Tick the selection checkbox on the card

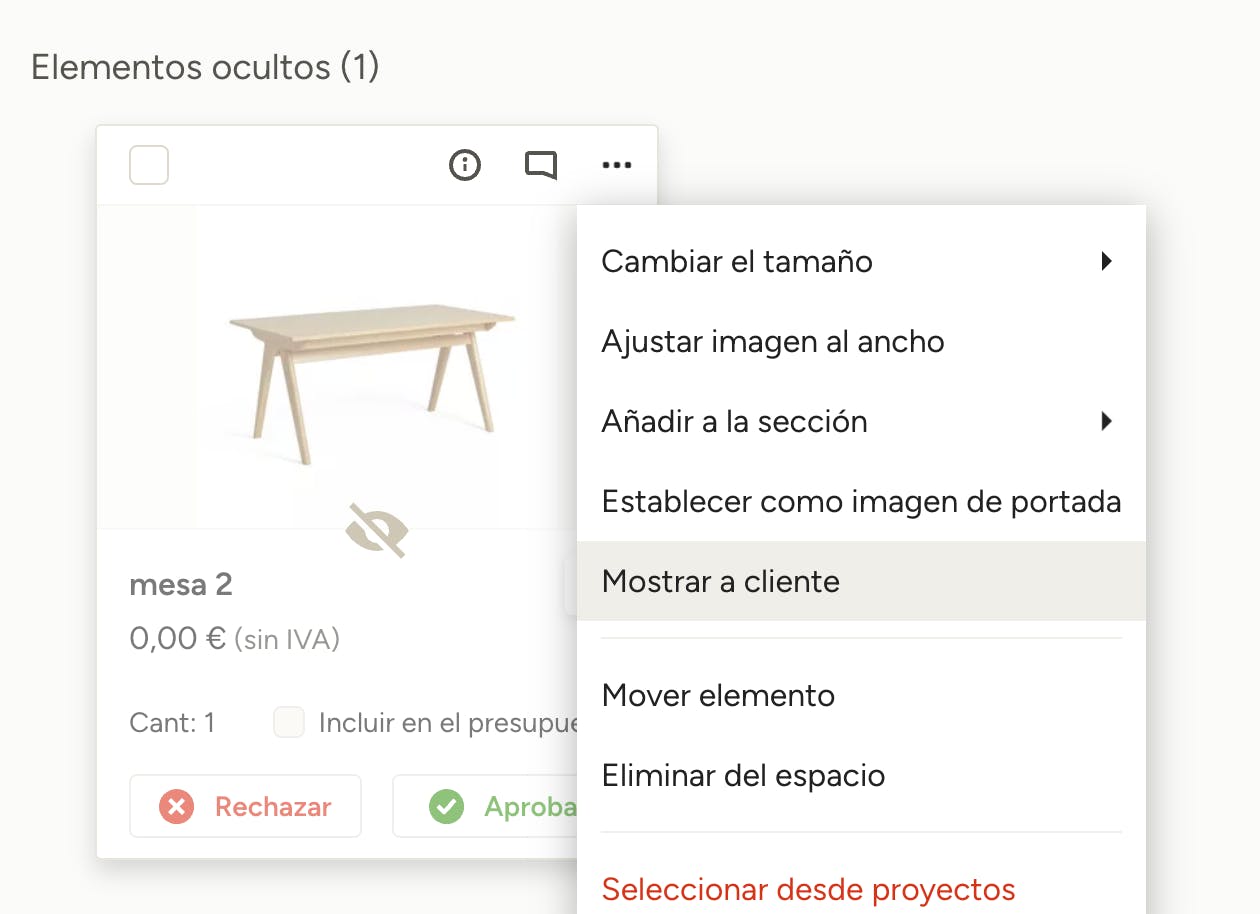149,165
